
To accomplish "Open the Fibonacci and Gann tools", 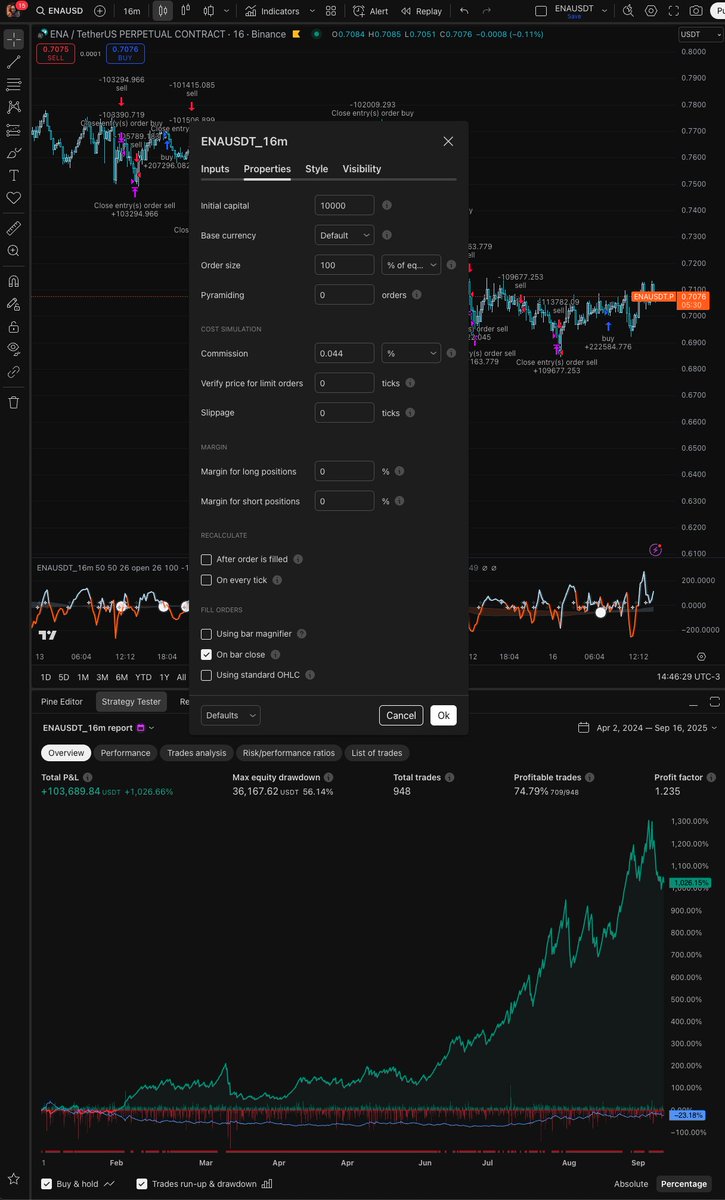I will 14,85.
